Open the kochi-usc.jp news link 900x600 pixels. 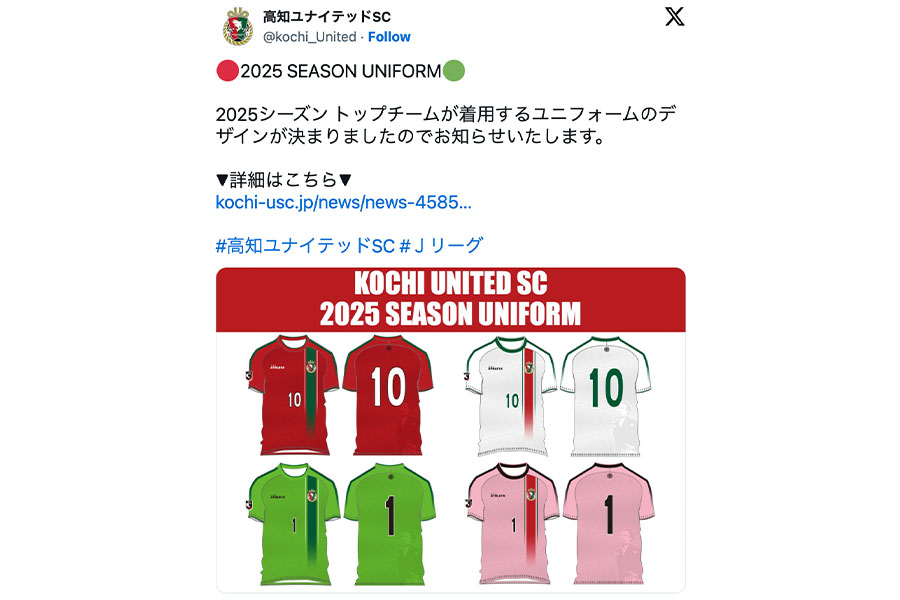(343, 202)
